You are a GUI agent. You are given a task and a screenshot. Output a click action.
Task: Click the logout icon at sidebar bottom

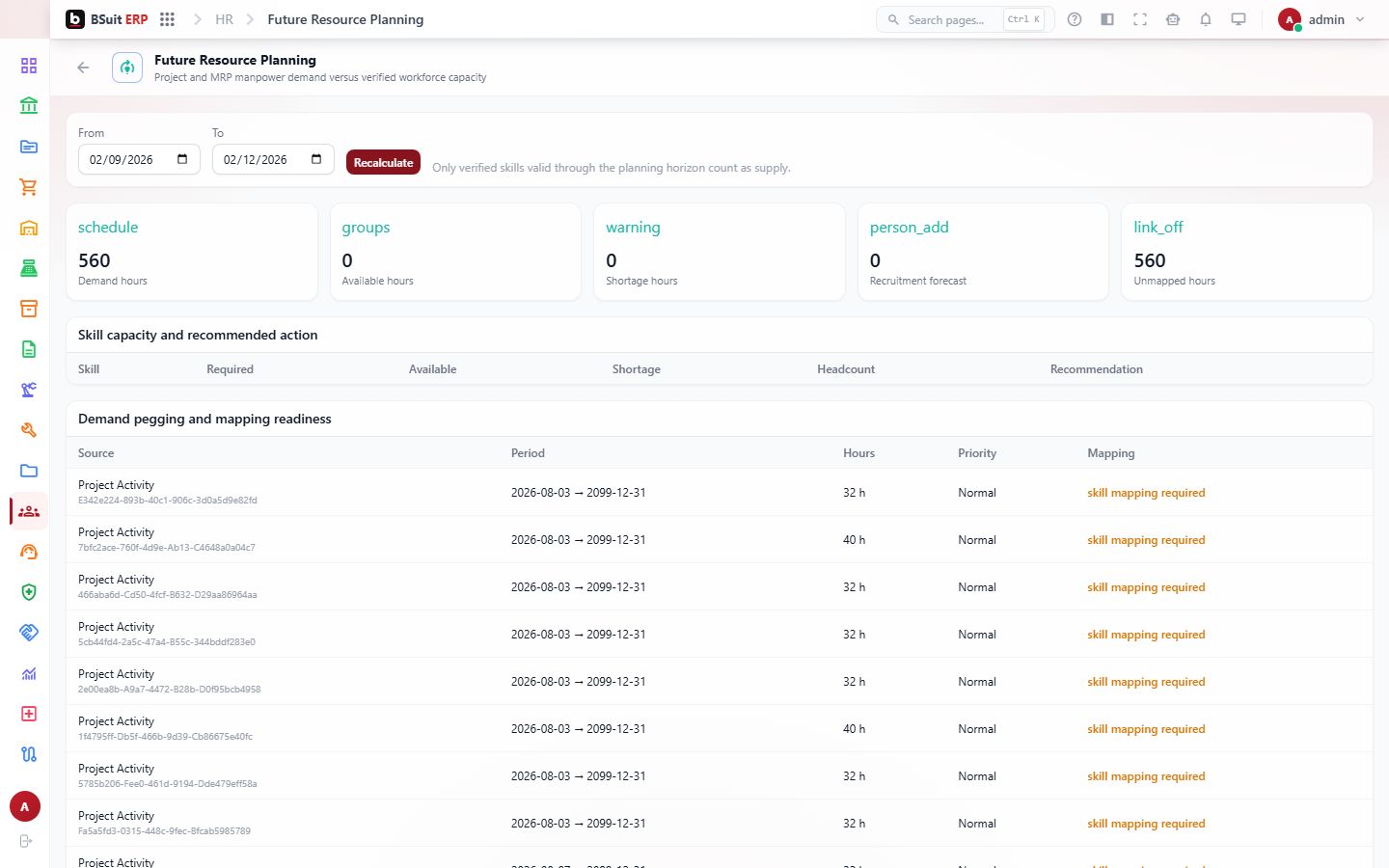[26, 841]
